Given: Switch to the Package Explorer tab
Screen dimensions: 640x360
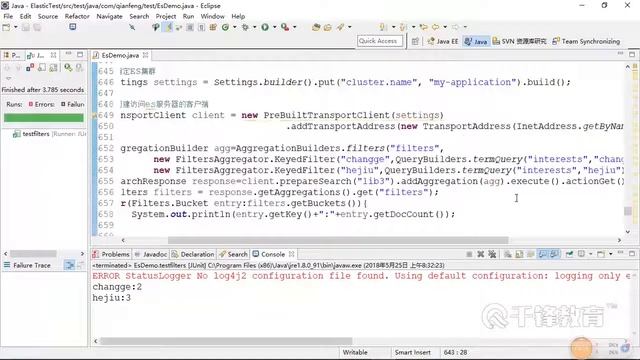Looking at the screenshot, I should [x=11, y=55].
